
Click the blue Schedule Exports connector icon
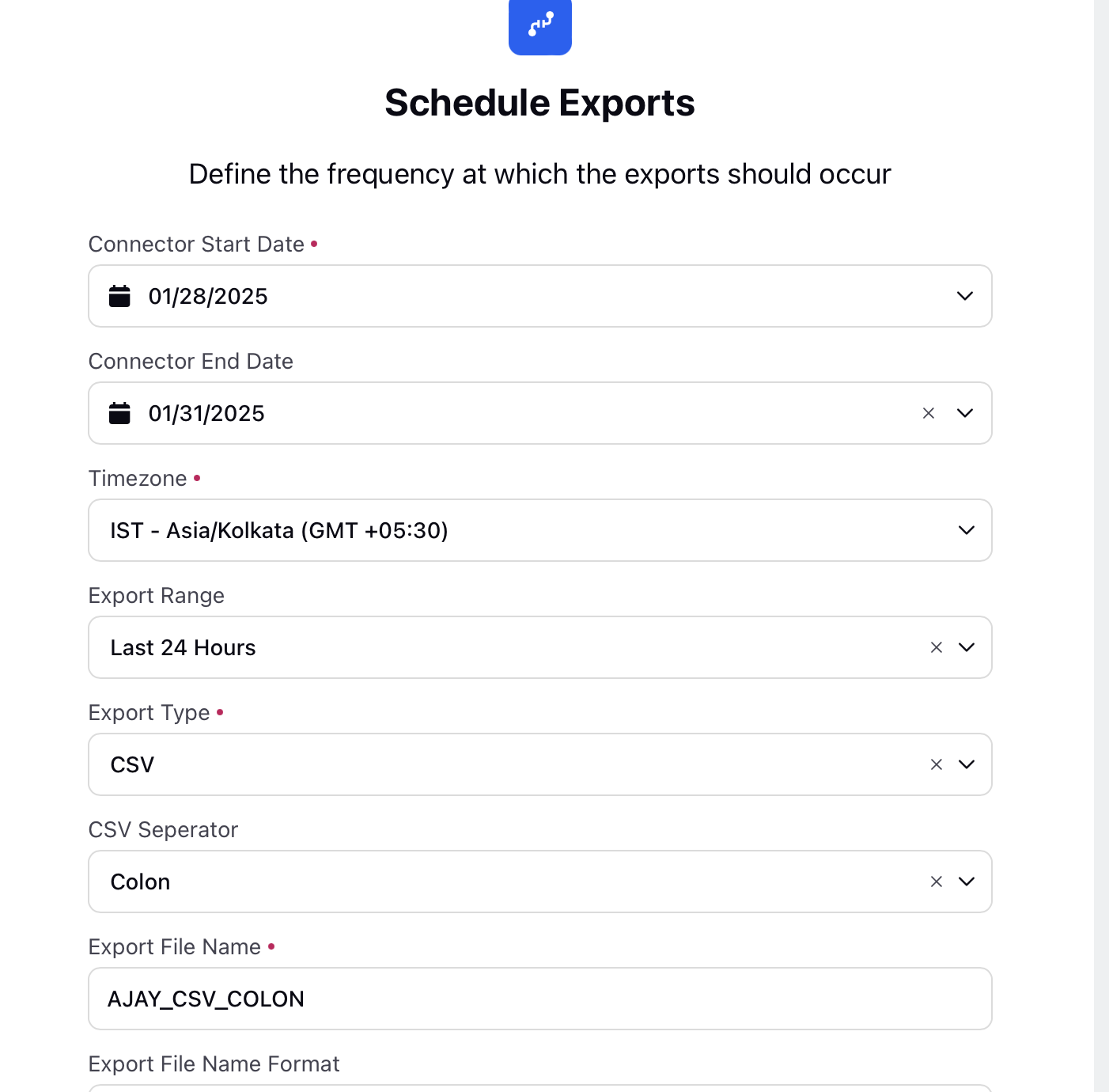pos(540,26)
